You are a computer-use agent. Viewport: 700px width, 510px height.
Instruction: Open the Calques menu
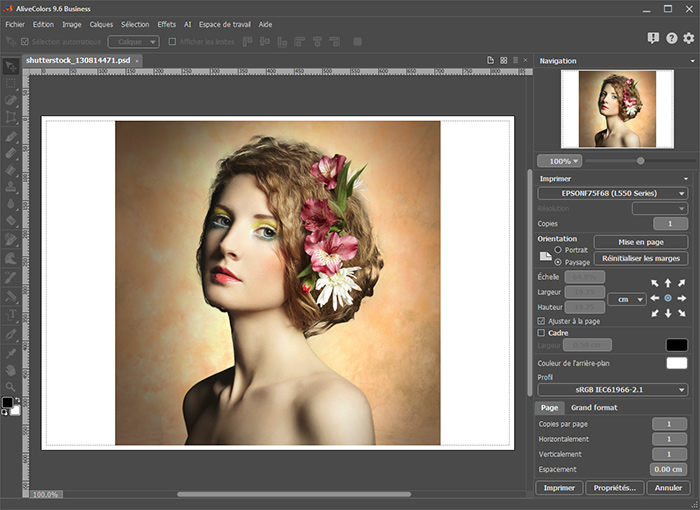(x=101, y=25)
